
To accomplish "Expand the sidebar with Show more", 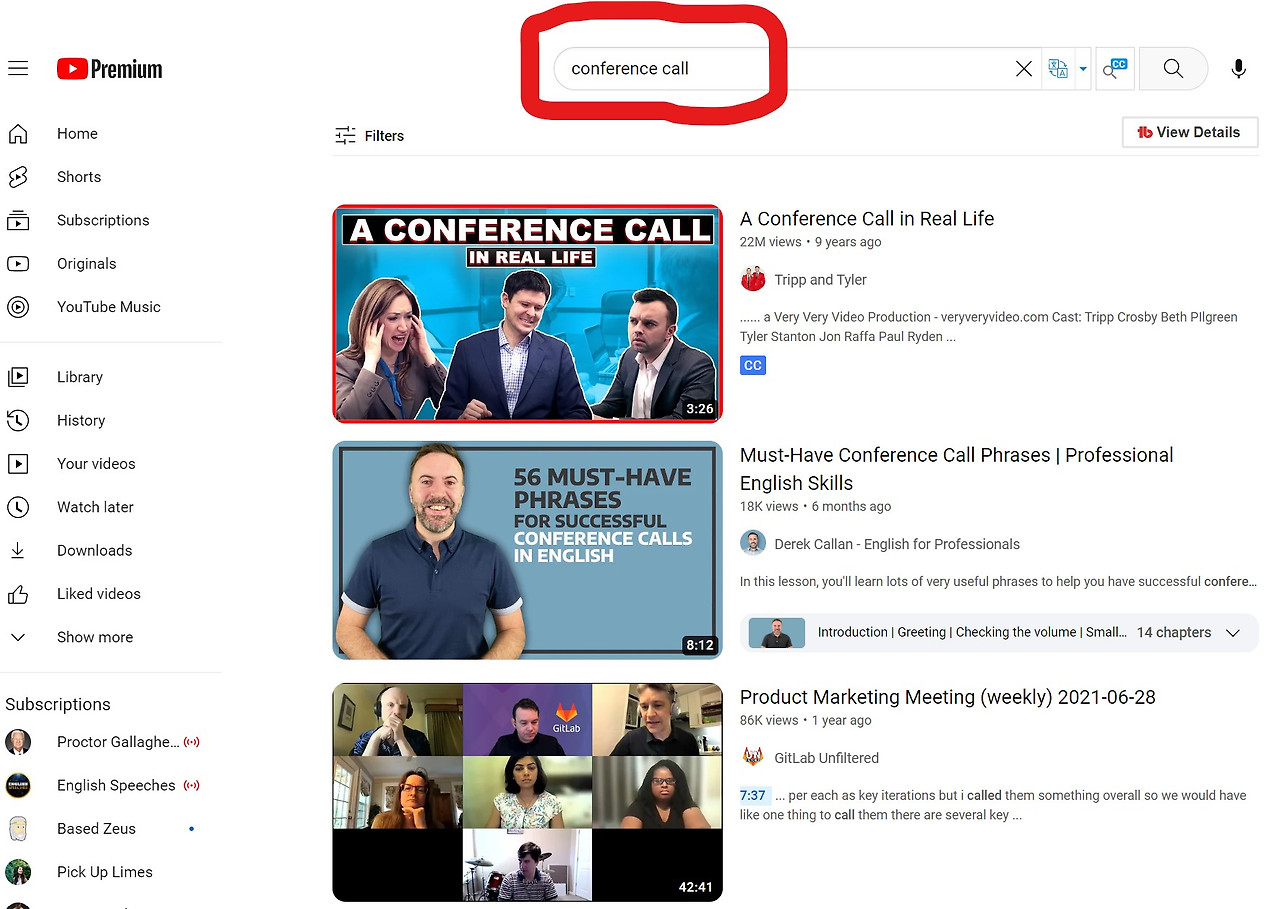I will tap(95, 637).
